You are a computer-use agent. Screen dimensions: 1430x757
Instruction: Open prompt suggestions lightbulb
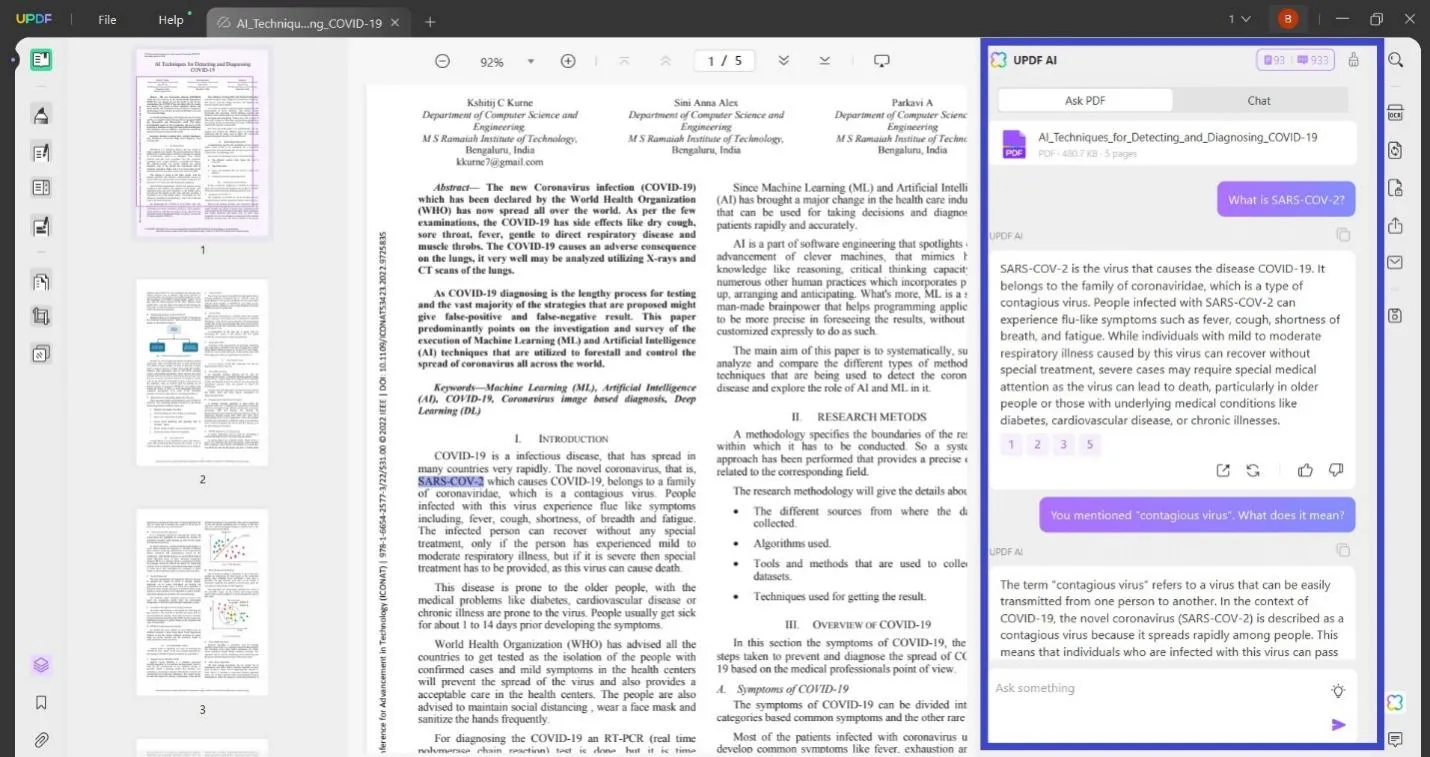click(x=1338, y=691)
